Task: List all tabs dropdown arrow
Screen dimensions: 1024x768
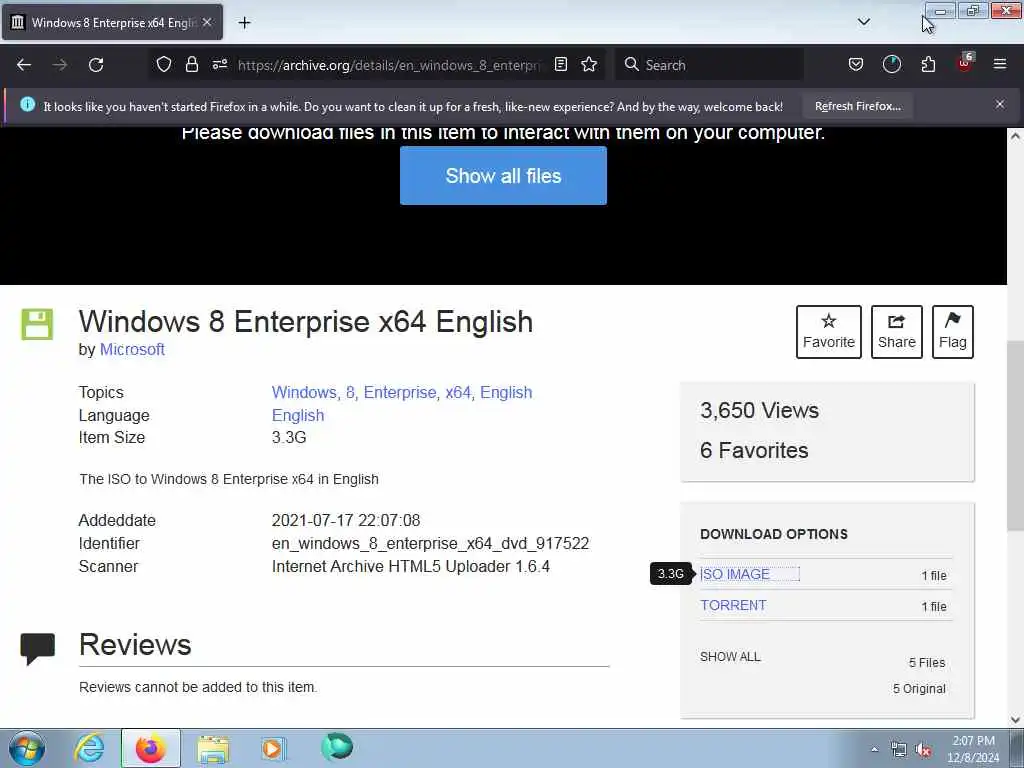Action: click(863, 22)
